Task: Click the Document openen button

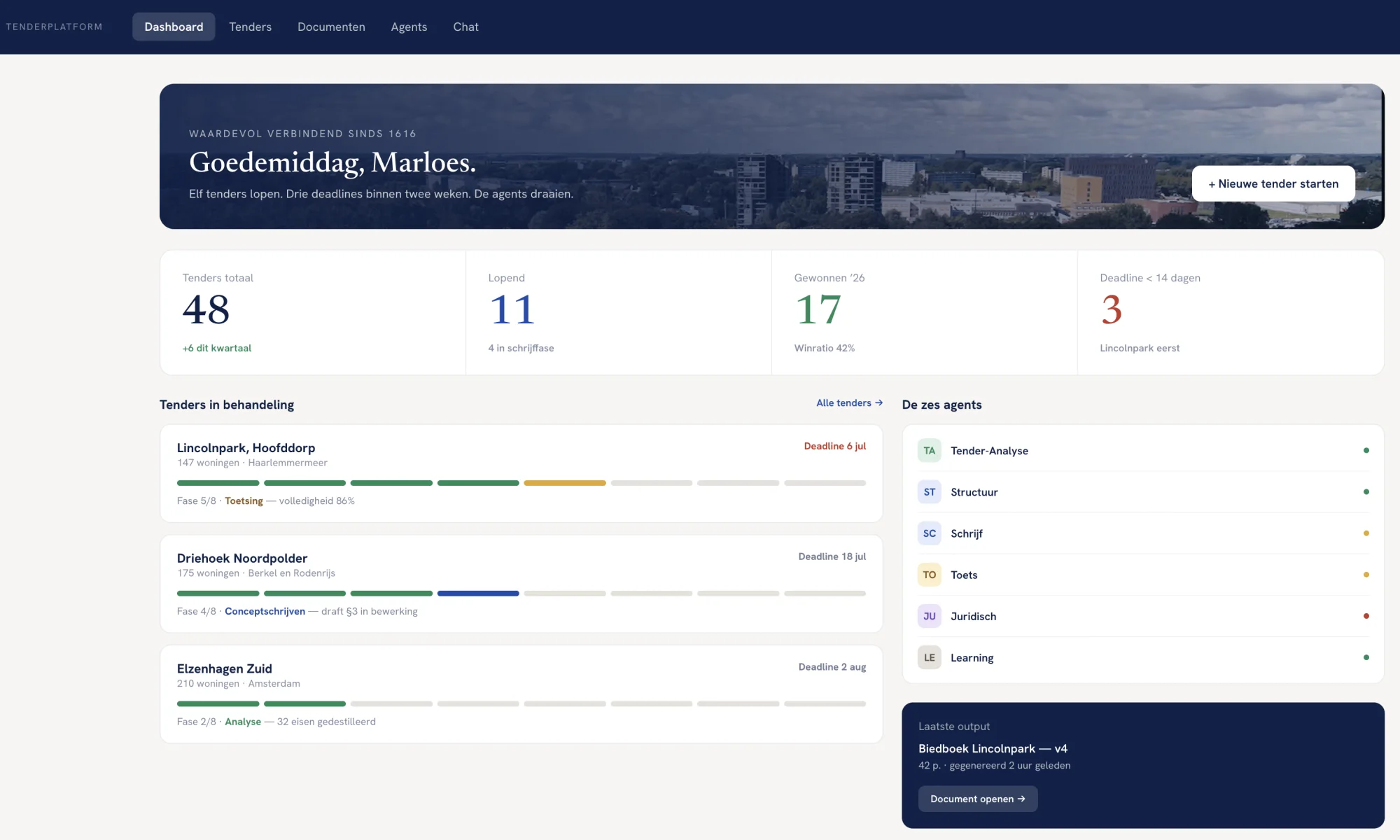Action: click(978, 799)
